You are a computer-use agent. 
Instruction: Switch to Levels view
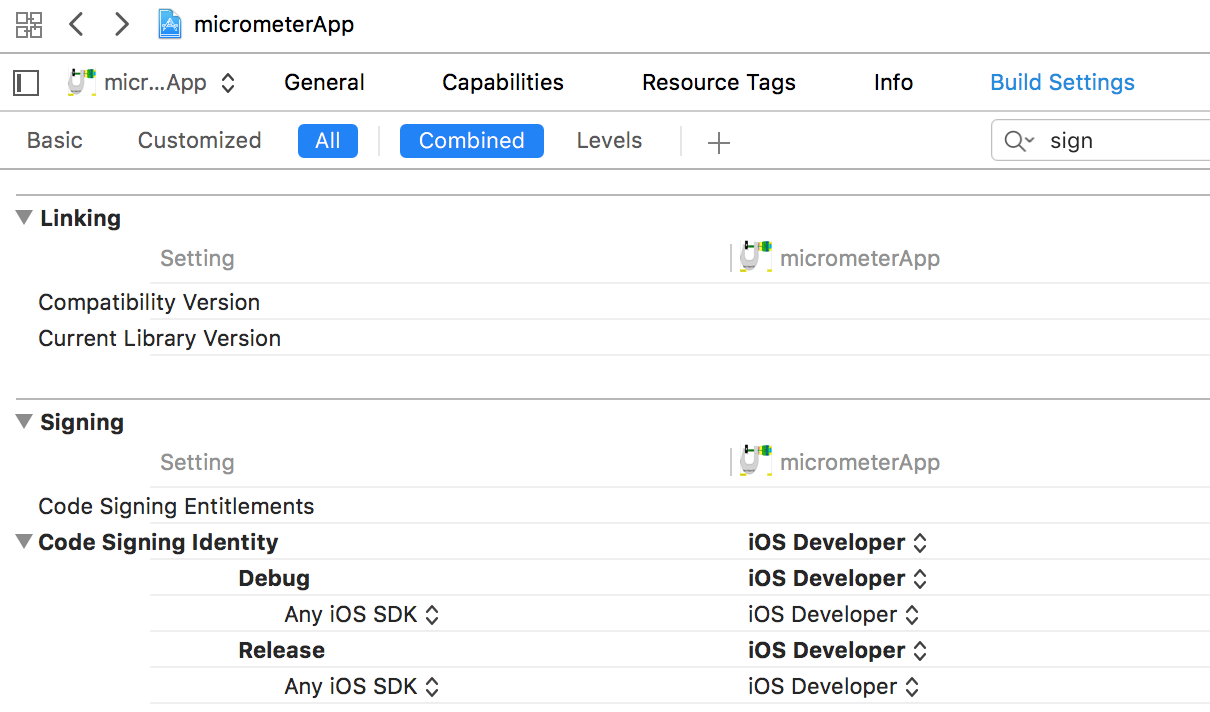pos(609,141)
